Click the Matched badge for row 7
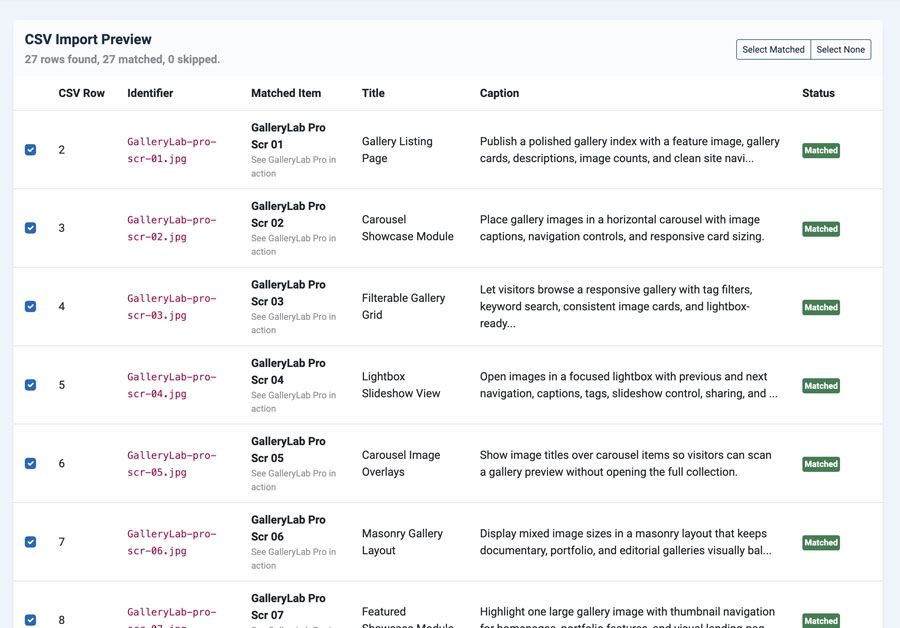Viewport: 900px width, 628px height. [821, 542]
